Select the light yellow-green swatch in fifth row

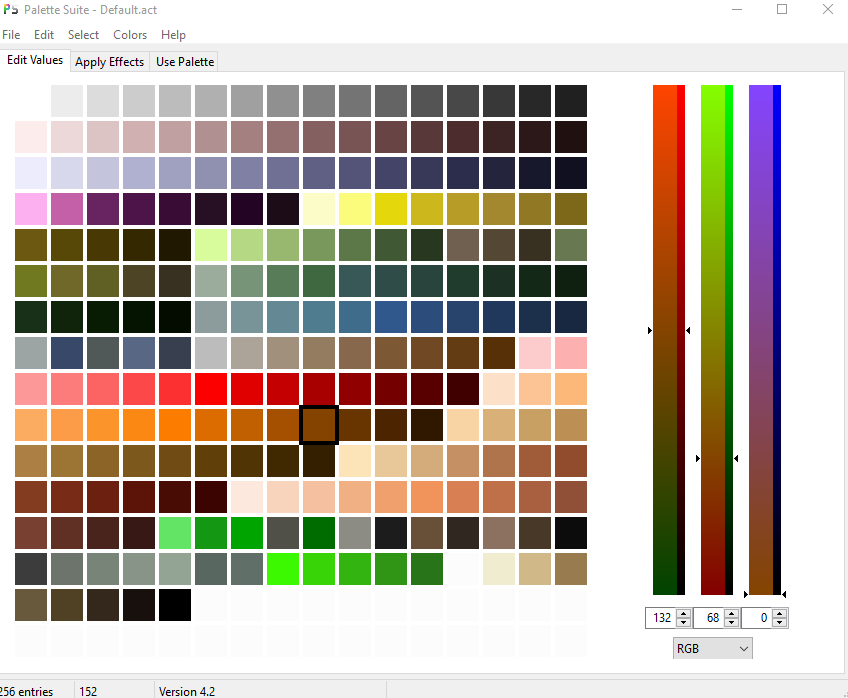[211, 245]
